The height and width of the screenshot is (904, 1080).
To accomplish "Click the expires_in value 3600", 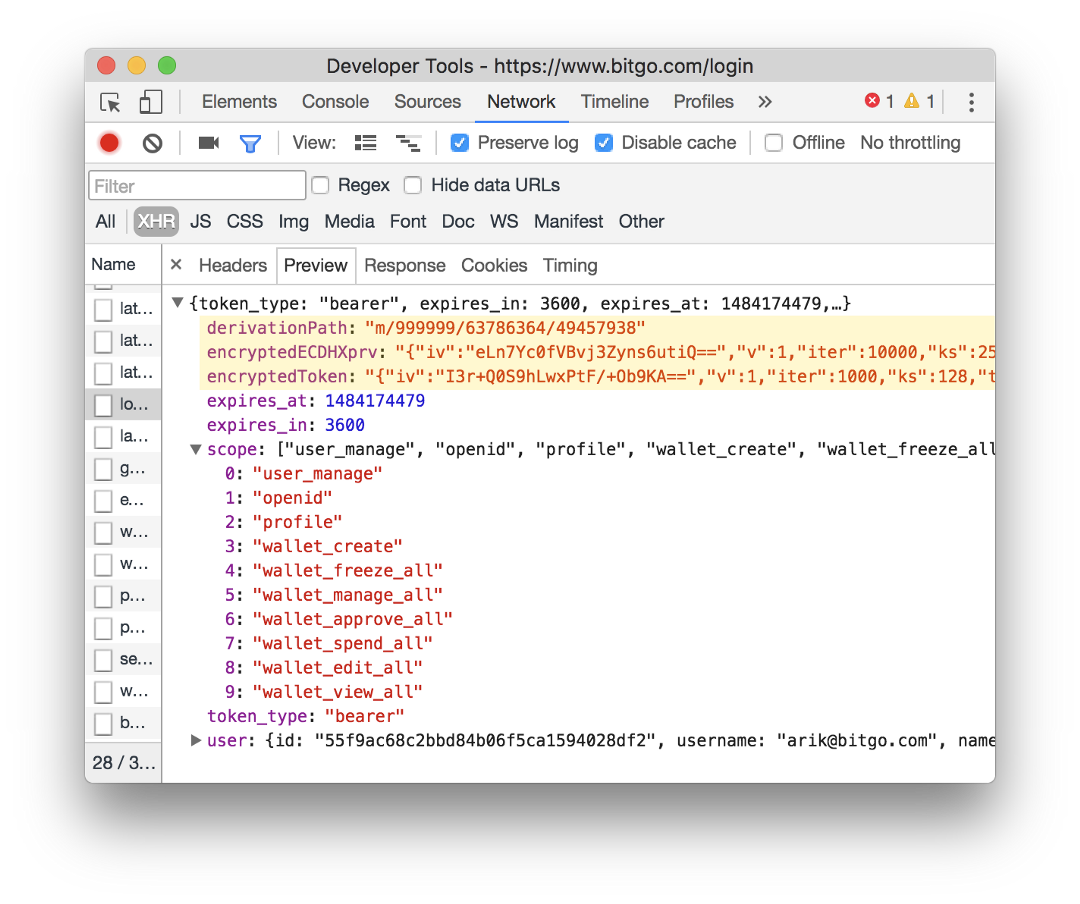I will pos(344,425).
